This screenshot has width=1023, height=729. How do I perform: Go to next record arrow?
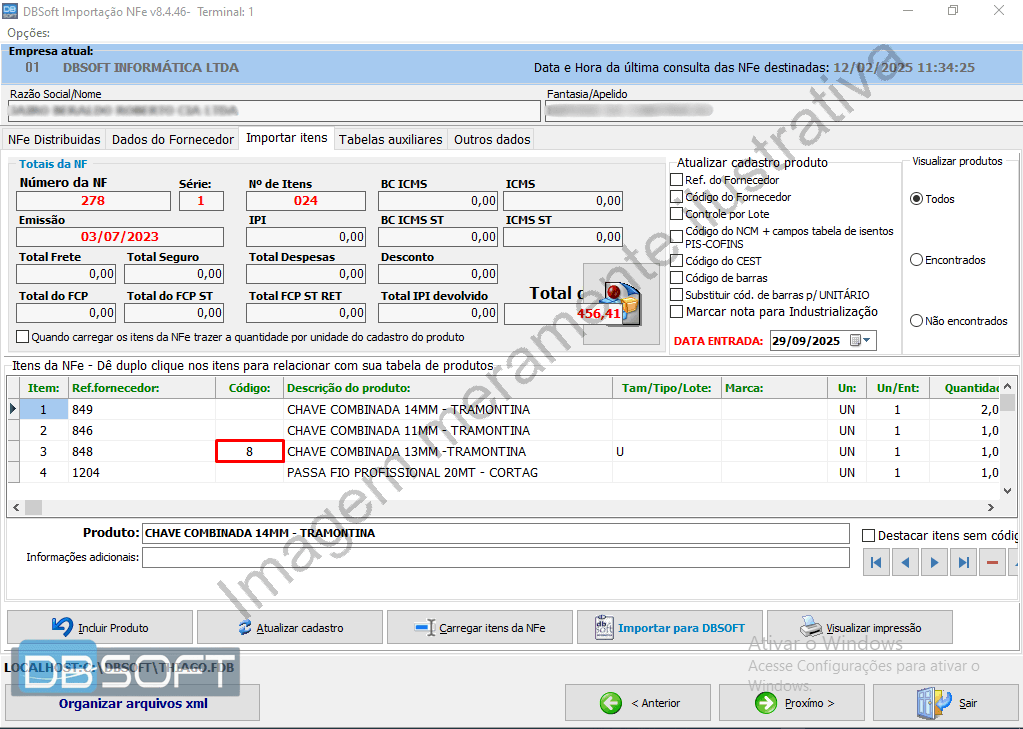coord(934,563)
